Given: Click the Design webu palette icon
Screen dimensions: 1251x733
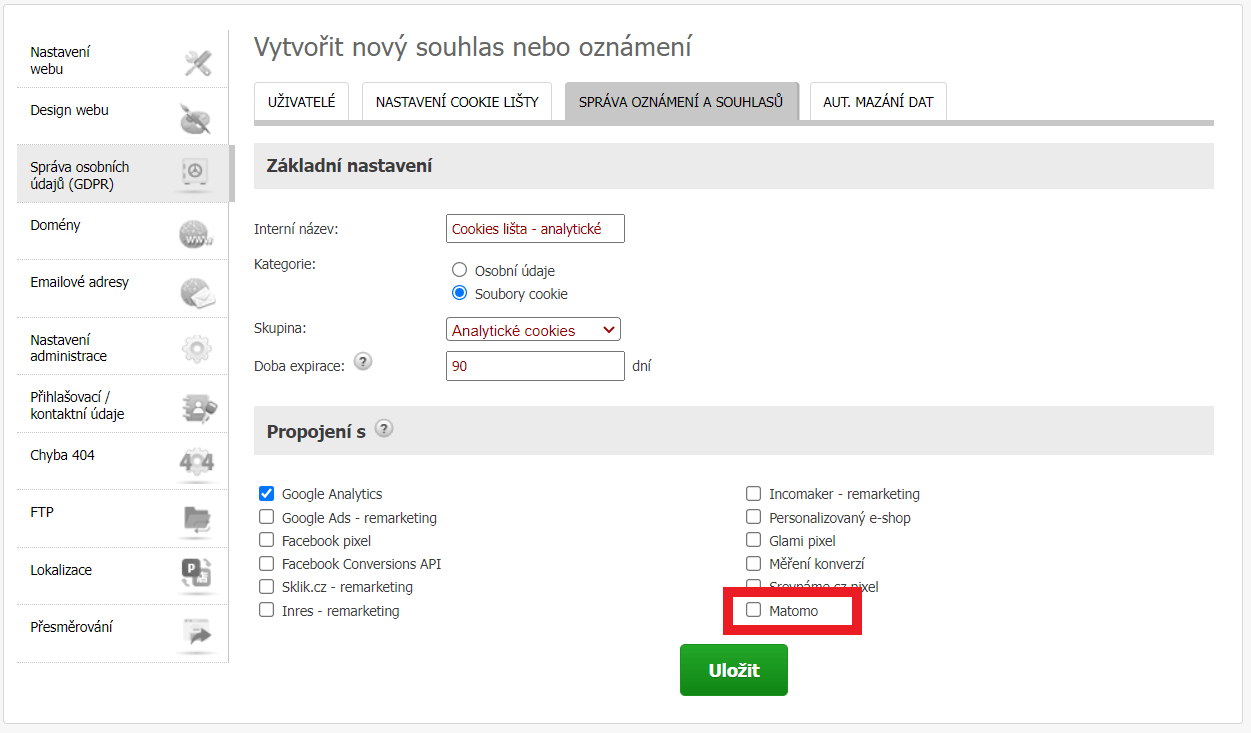Looking at the screenshot, I should tap(195, 119).
